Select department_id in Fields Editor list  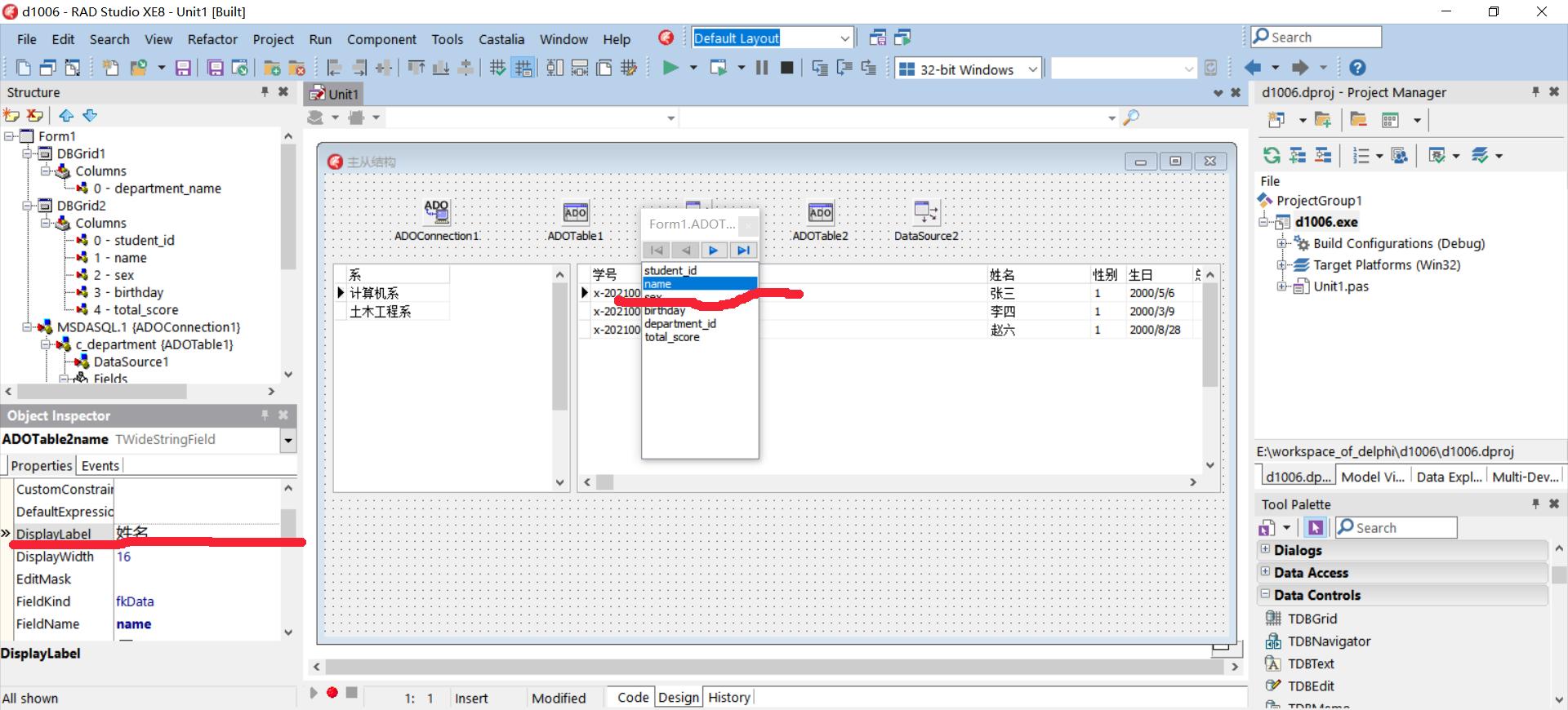(x=680, y=324)
